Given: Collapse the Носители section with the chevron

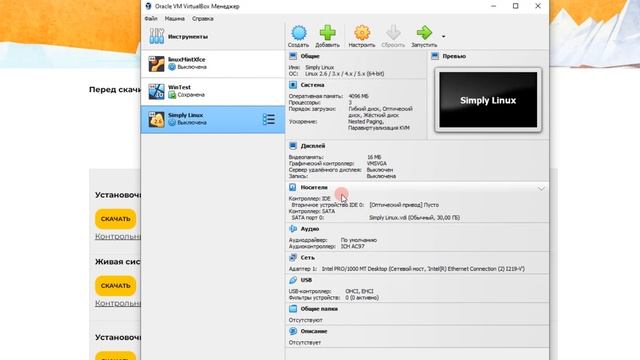Looking at the screenshot, I should pyautogui.click(x=541, y=189).
